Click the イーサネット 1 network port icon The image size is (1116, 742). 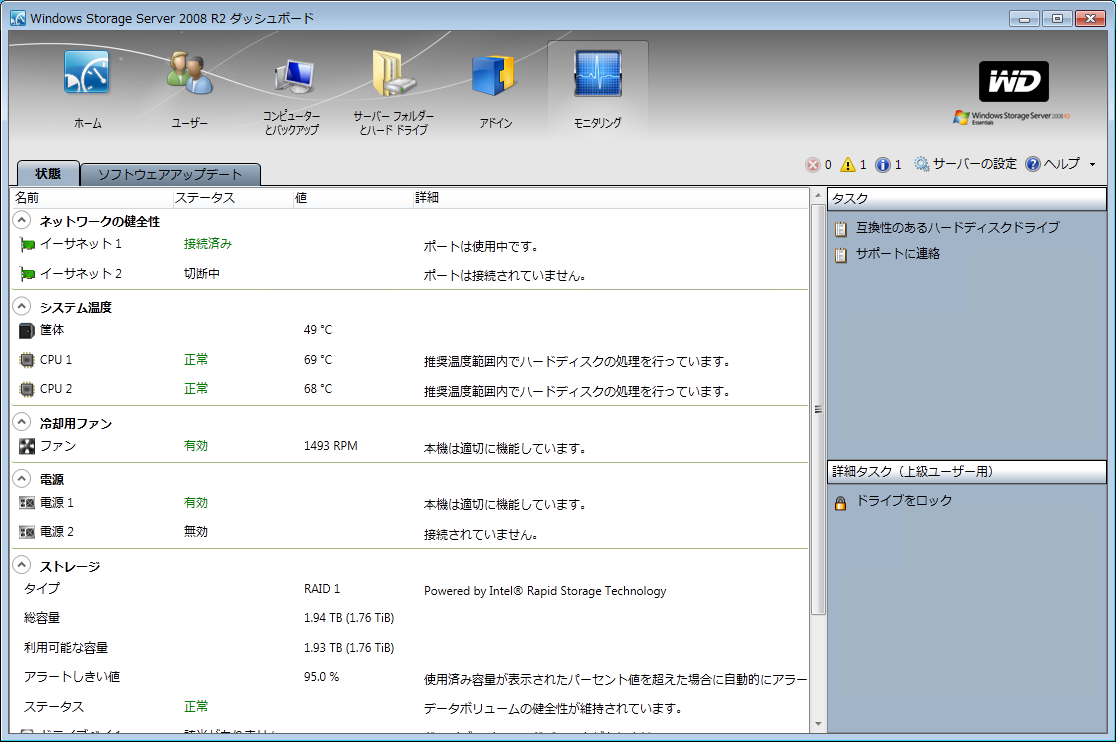pyautogui.click(x=27, y=245)
